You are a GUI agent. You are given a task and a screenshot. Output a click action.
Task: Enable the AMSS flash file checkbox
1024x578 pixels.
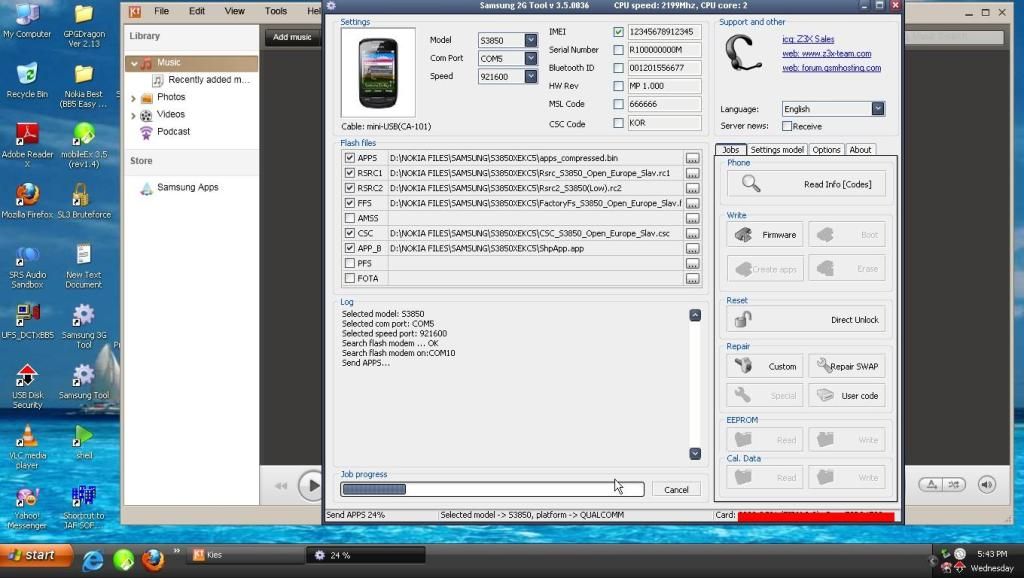pyautogui.click(x=349, y=218)
